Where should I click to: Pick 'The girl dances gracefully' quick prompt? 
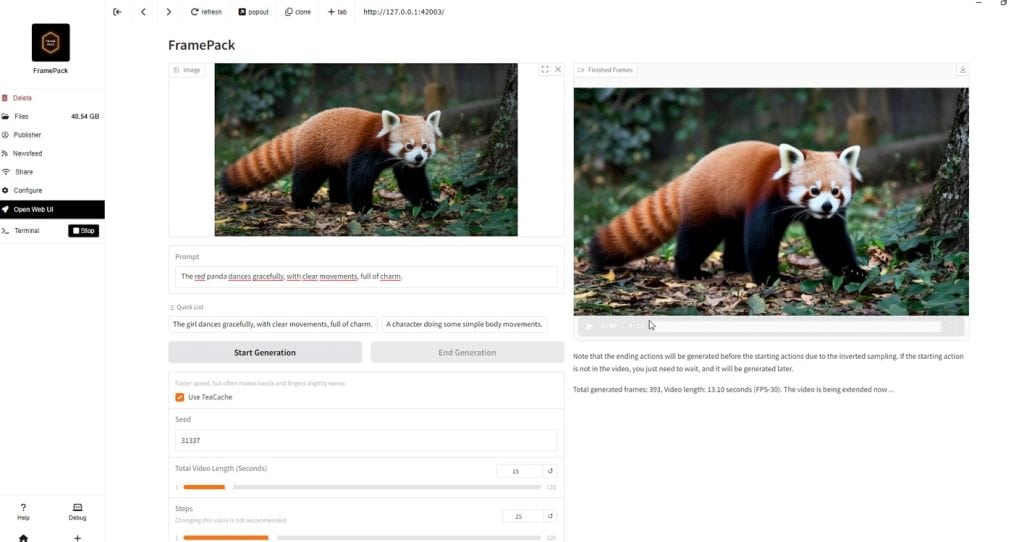point(272,324)
